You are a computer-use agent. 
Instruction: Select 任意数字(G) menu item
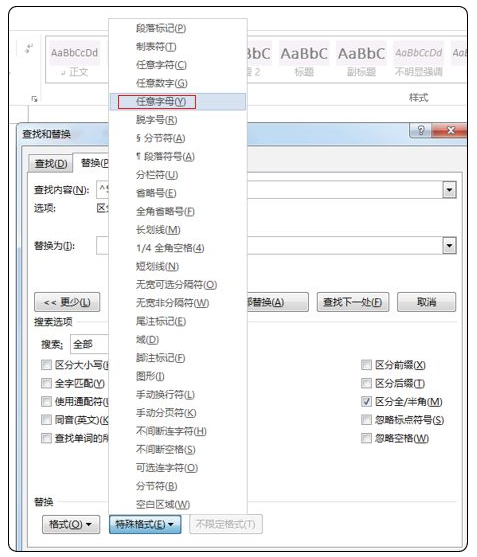(x=178, y=83)
